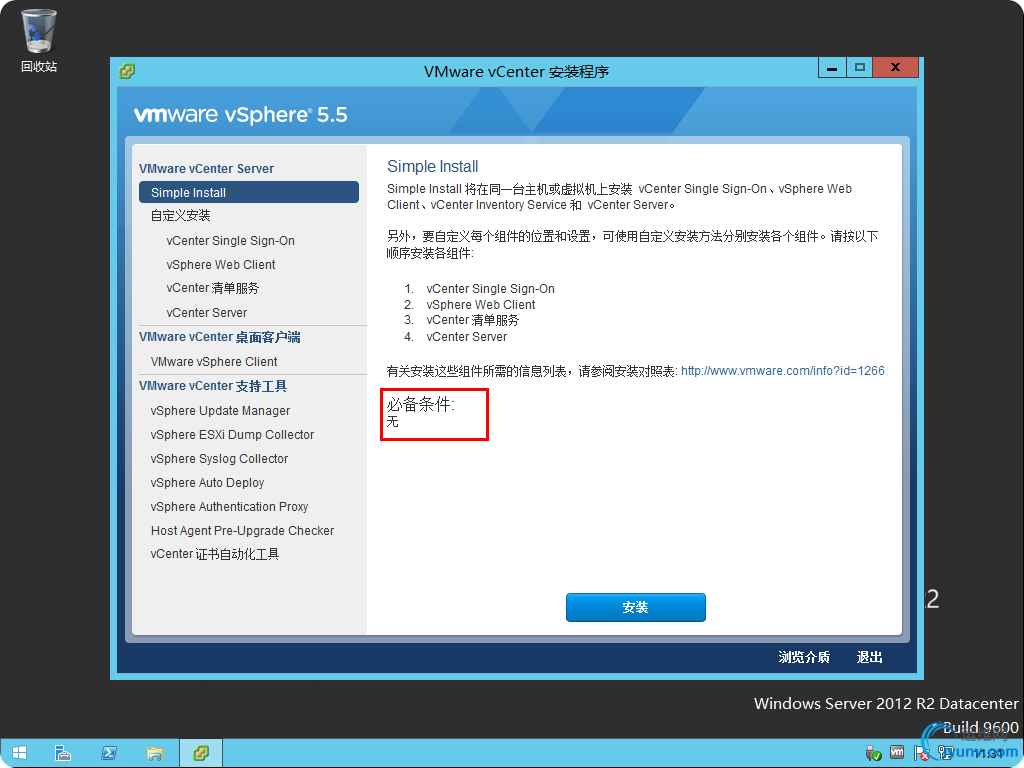Click the VMware vCenter 桌面客户端 heading
The image size is (1024, 768).
(x=219, y=337)
